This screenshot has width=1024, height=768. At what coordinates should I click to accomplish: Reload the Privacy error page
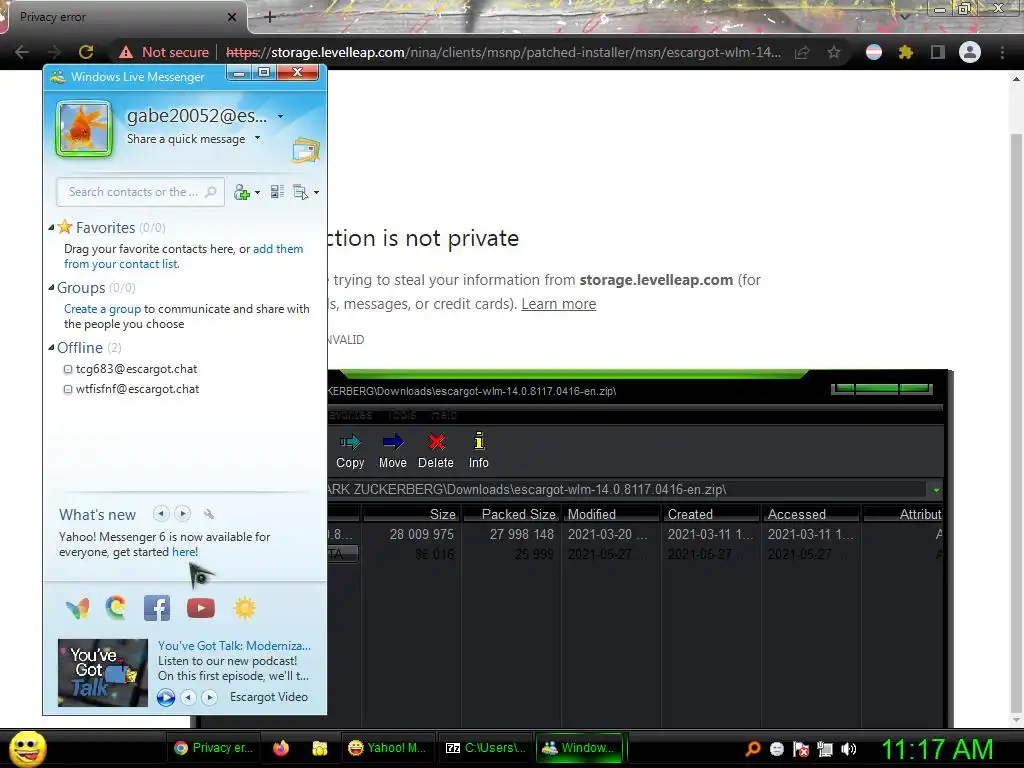(86, 52)
